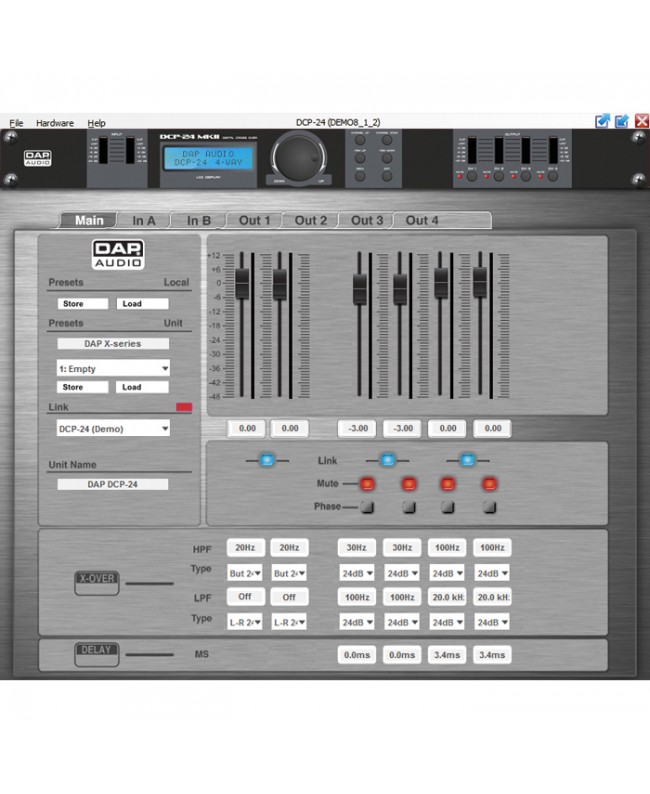This screenshot has width=650, height=794.
Task: Open In B HPF type 'But 2' dropdown
Action: 289,573
